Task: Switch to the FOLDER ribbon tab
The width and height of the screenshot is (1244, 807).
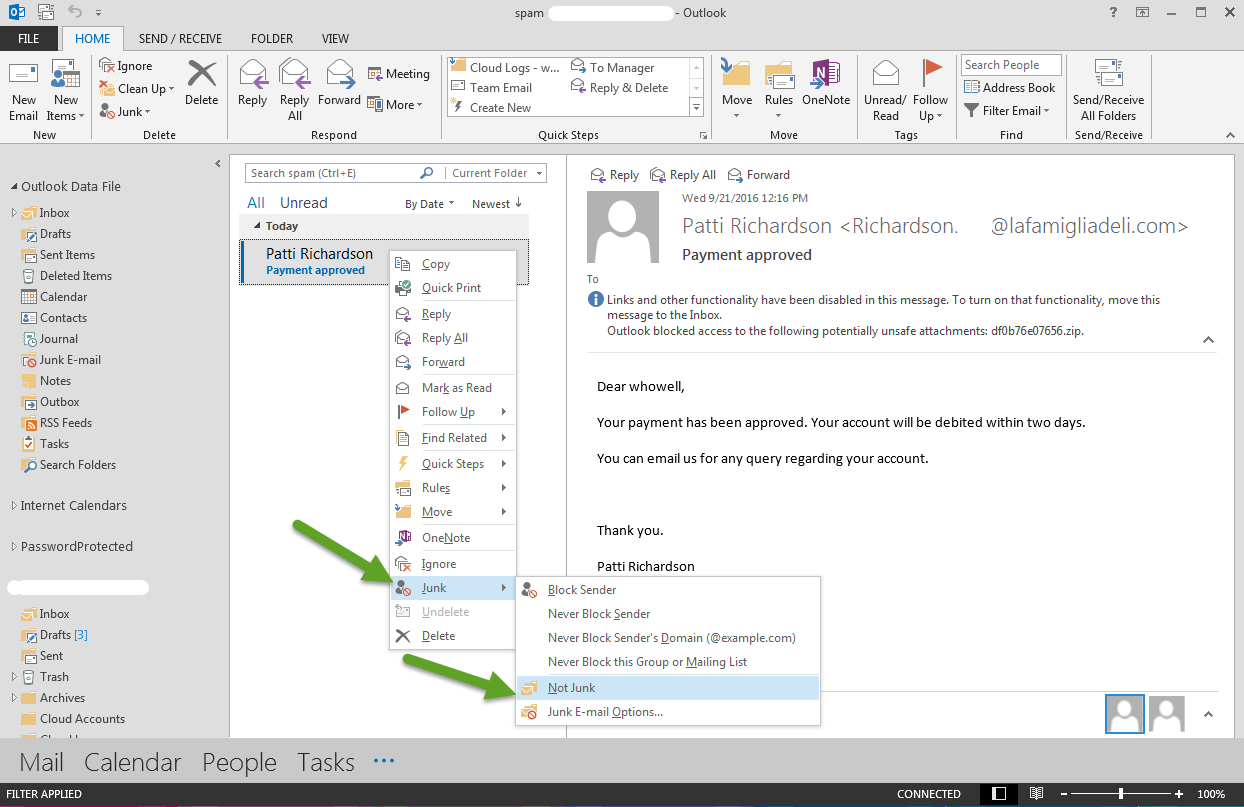Action: coord(272,39)
